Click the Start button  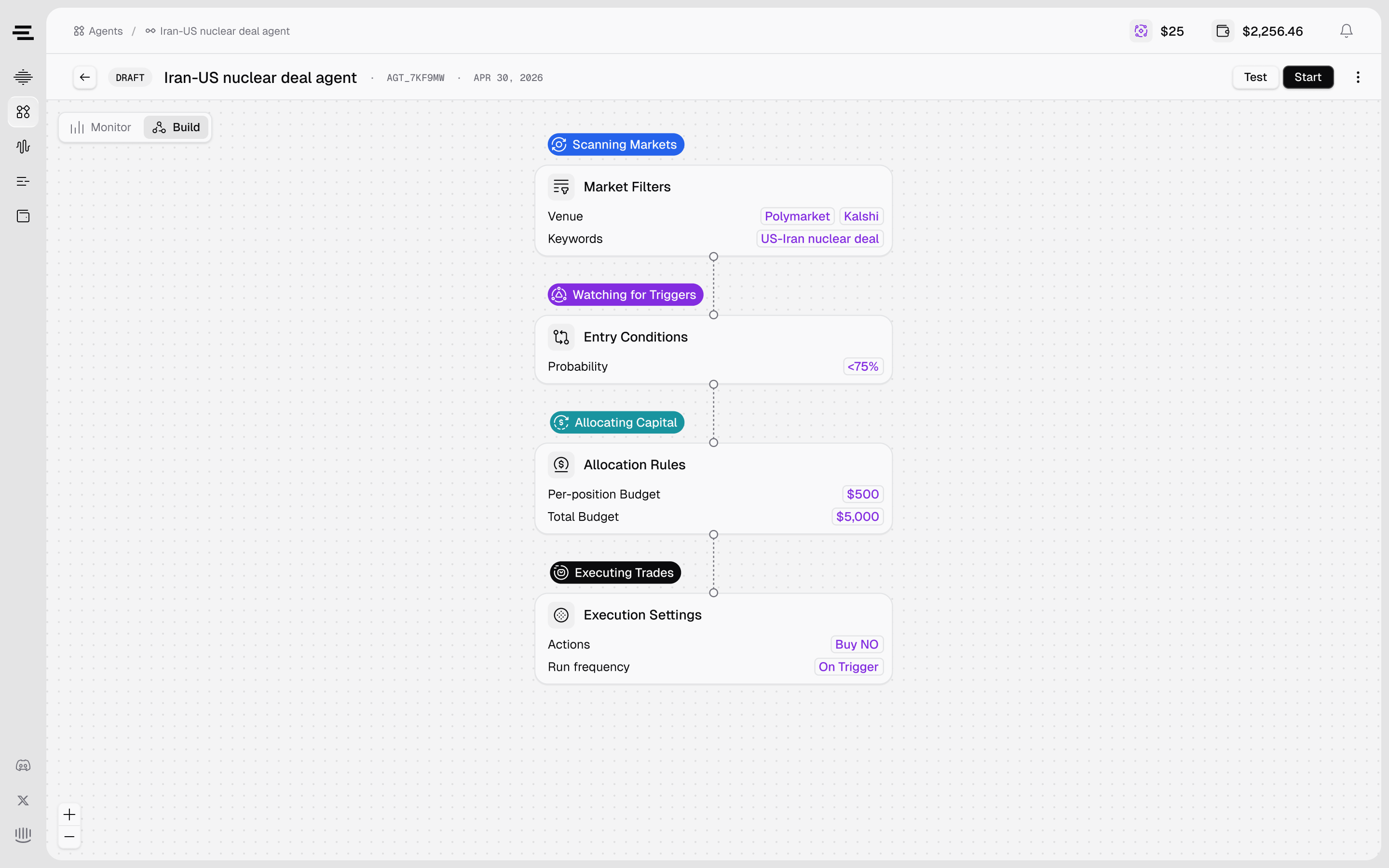(1307, 78)
